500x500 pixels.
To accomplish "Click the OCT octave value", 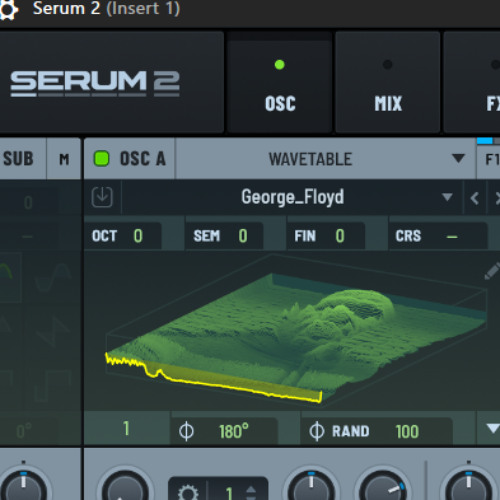I will pos(138,236).
